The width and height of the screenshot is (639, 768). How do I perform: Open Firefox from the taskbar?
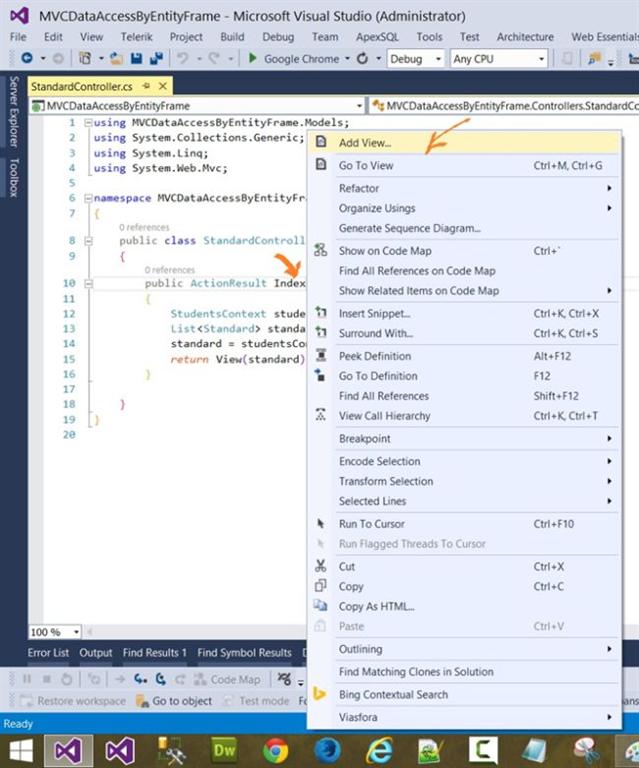[x=327, y=751]
